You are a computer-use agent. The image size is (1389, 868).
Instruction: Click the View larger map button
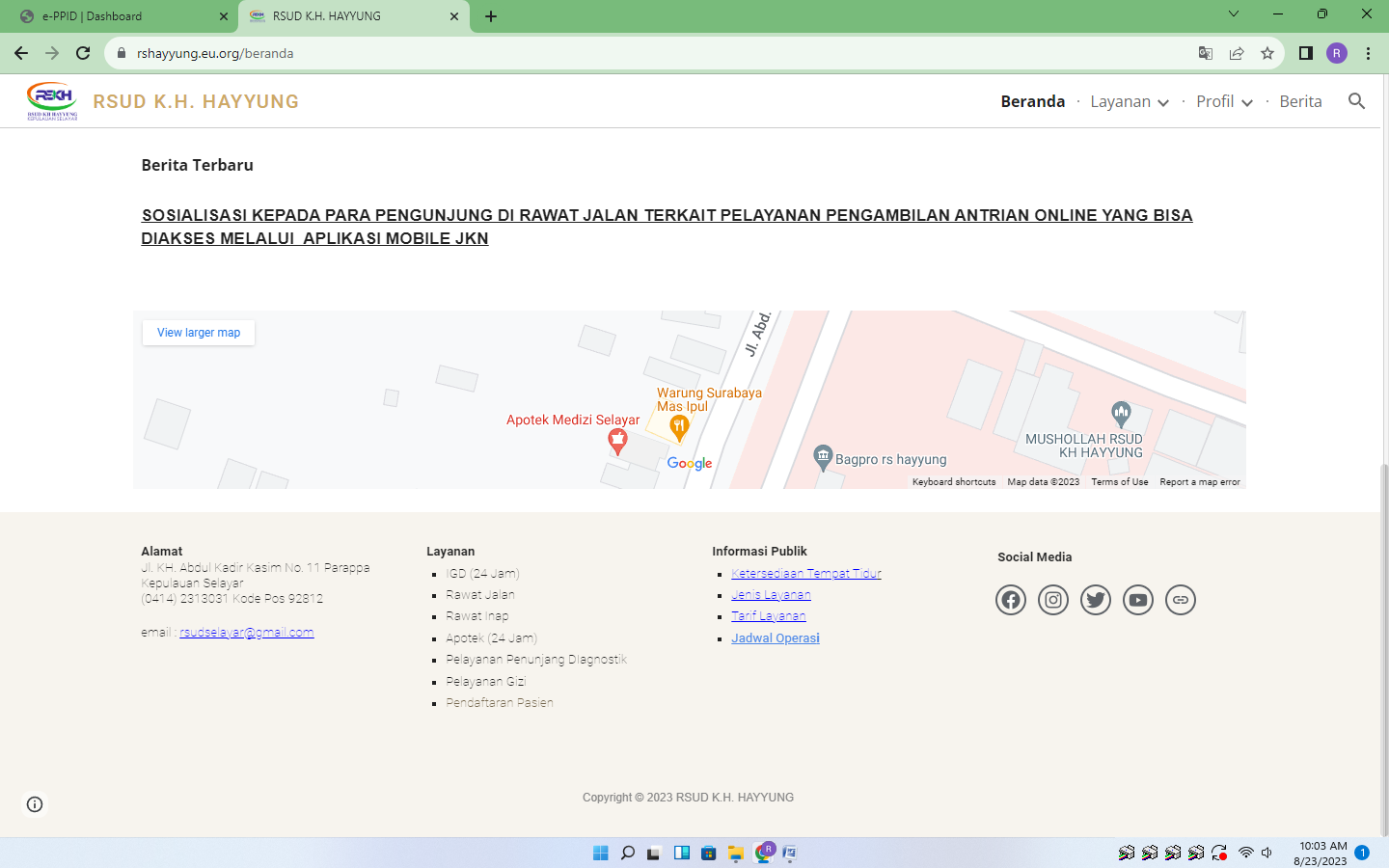(x=199, y=333)
